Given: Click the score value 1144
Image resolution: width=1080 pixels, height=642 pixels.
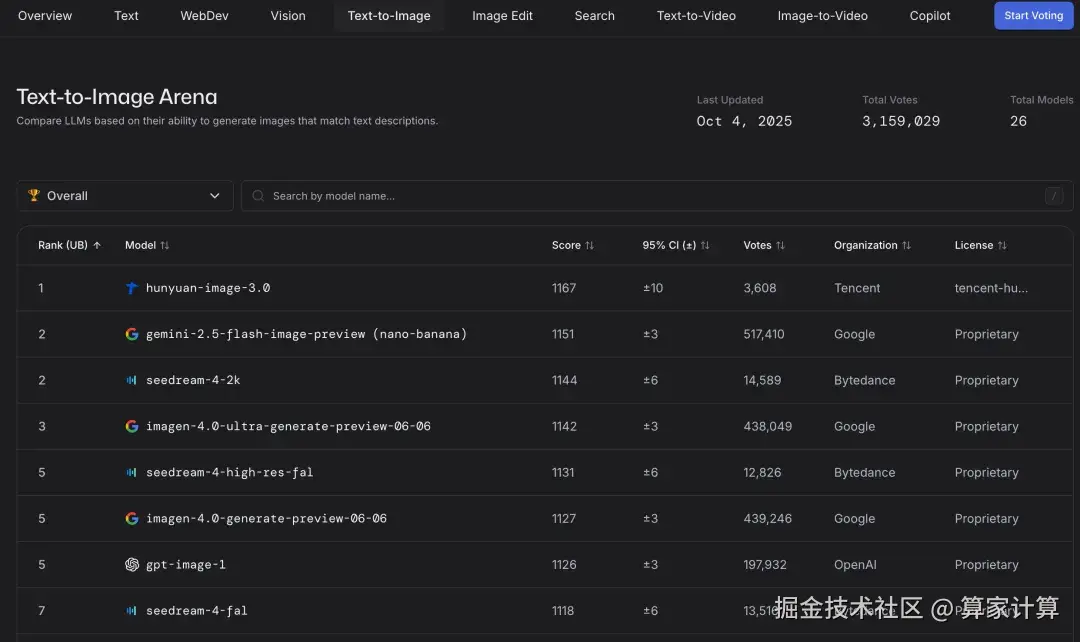Looking at the screenshot, I should click(x=564, y=380).
